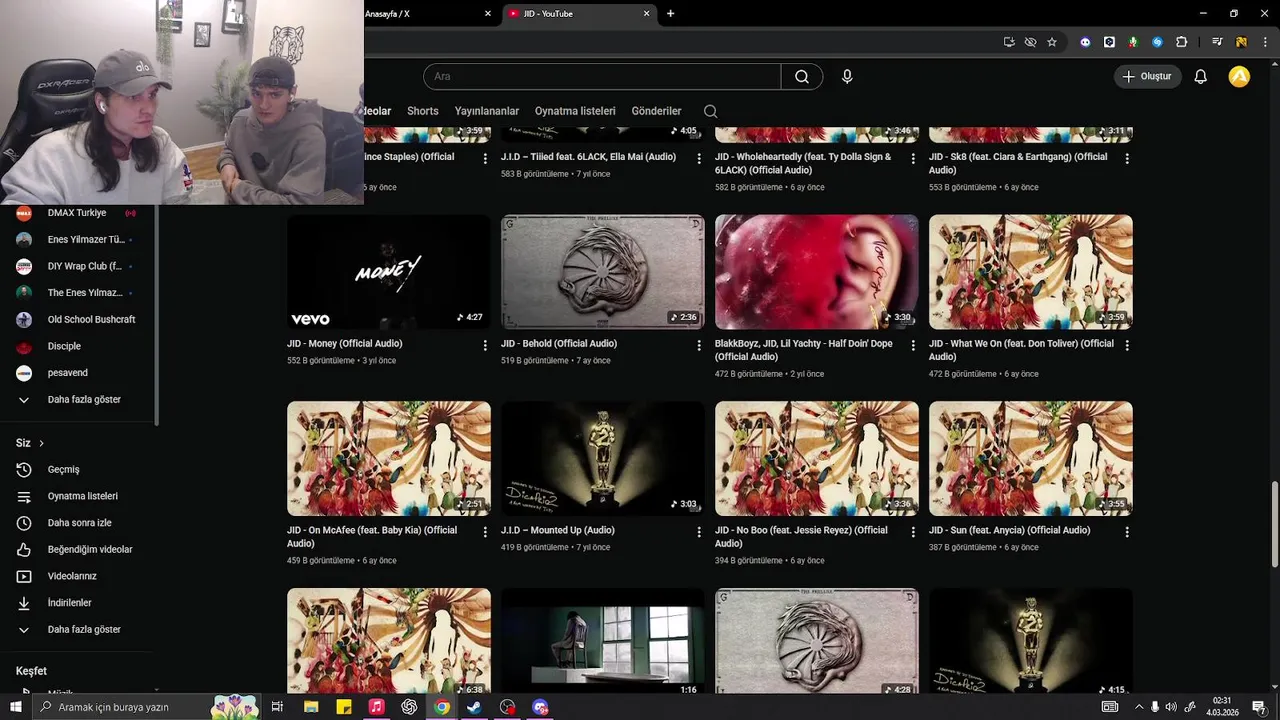Click the Oluştur create button
This screenshot has height=720, width=1280.
[1147, 76]
